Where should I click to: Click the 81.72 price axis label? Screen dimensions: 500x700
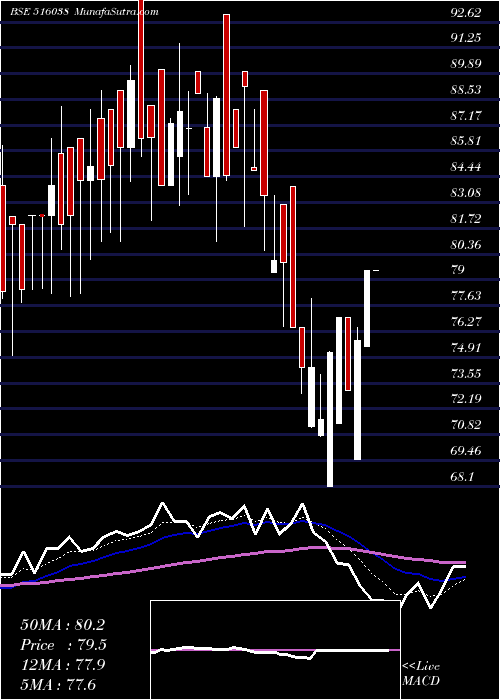[466, 219]
